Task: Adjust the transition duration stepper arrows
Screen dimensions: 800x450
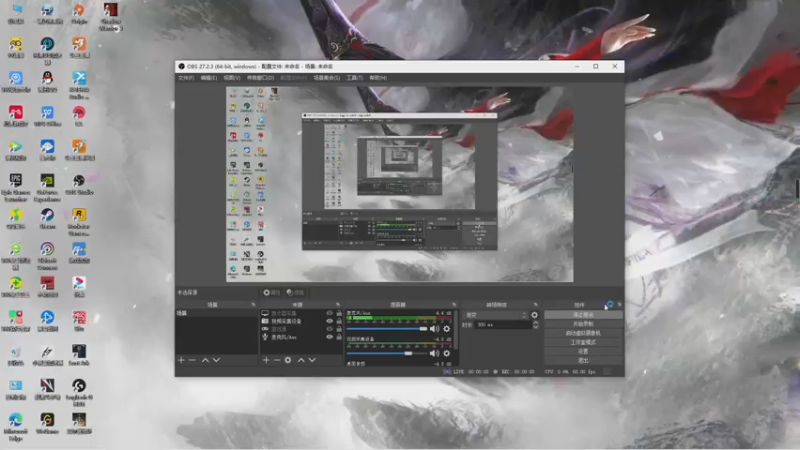Action: (x=535, y=325)
